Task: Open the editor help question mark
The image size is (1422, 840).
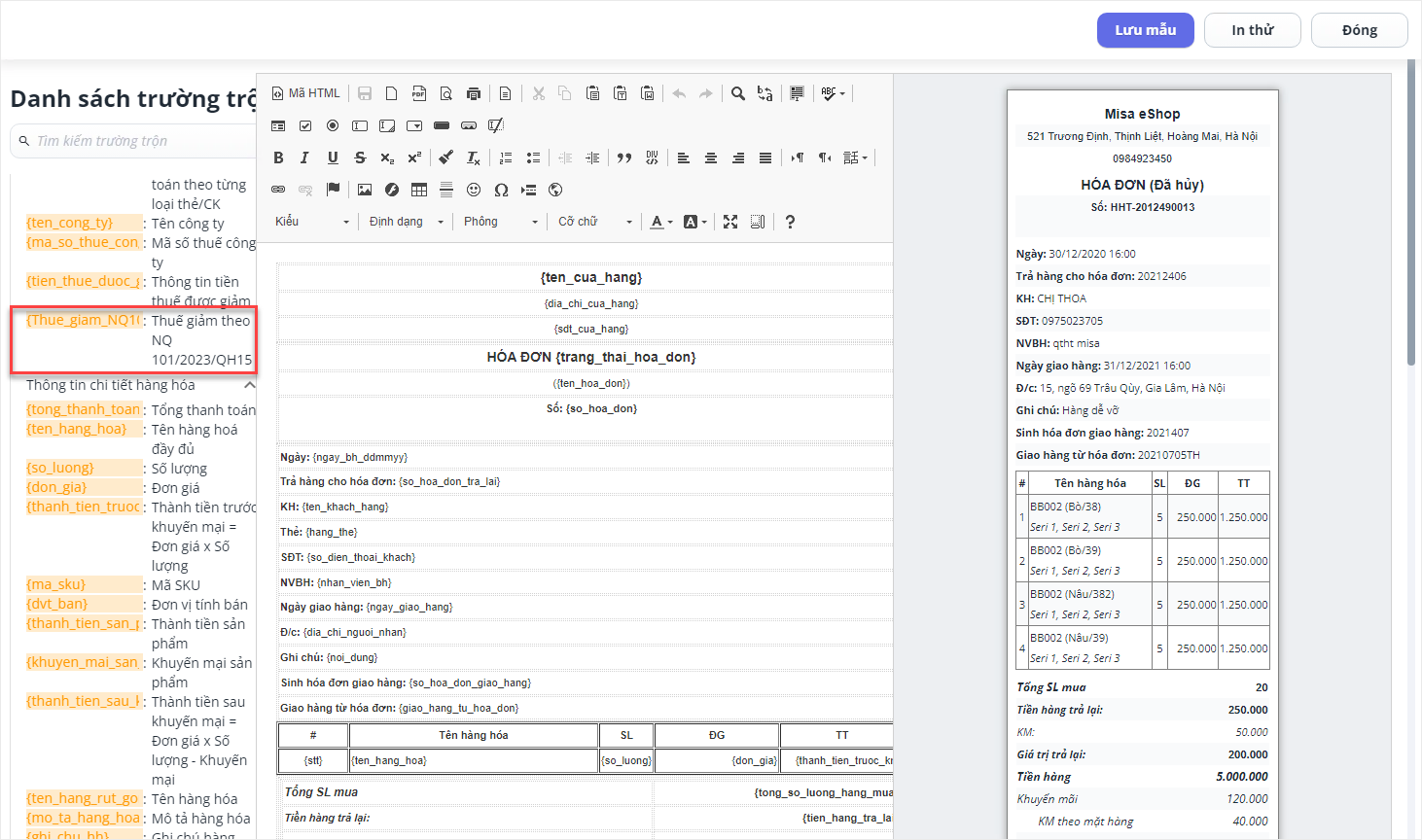Action: coord(790,222)
